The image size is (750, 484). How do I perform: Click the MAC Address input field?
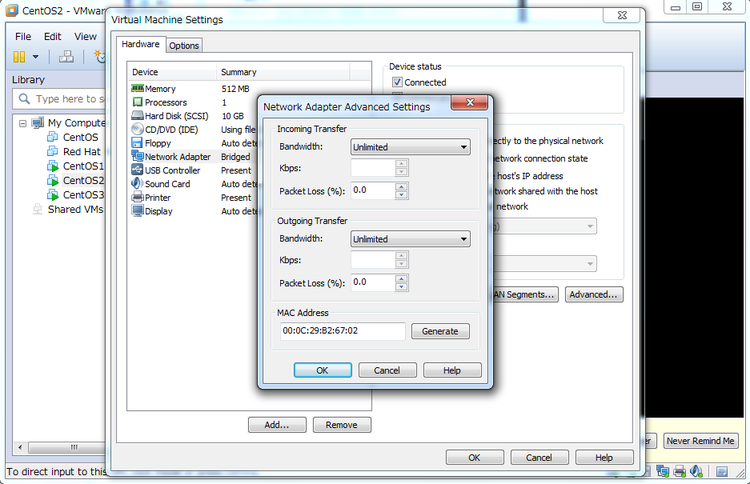pyautogui.click(x=342, y=331)
